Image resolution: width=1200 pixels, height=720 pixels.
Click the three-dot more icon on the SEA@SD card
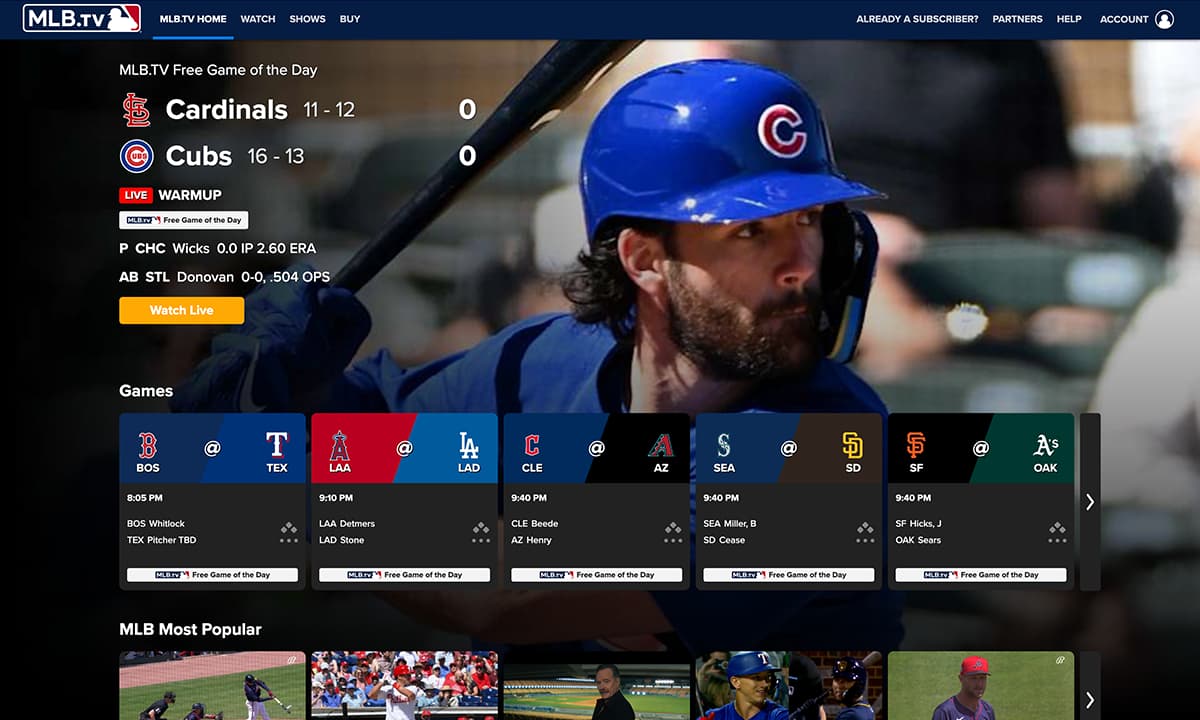864,540
